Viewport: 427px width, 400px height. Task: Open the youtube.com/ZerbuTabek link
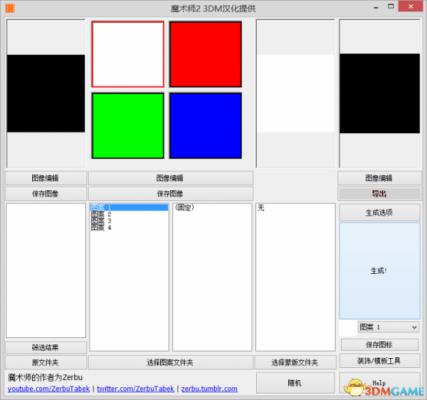(x=49, y=389)
